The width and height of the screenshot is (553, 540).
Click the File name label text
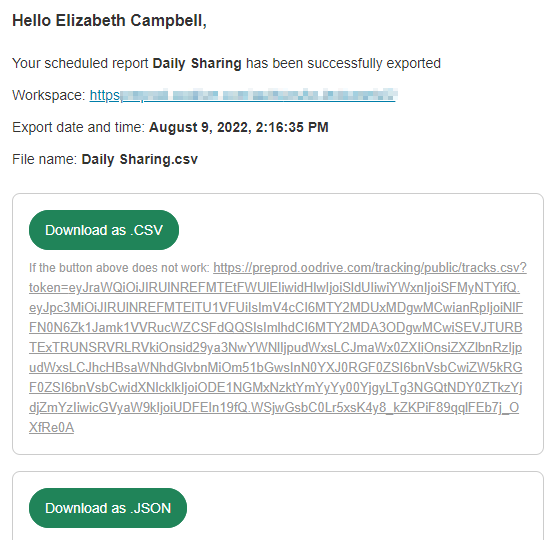(44, 159)
